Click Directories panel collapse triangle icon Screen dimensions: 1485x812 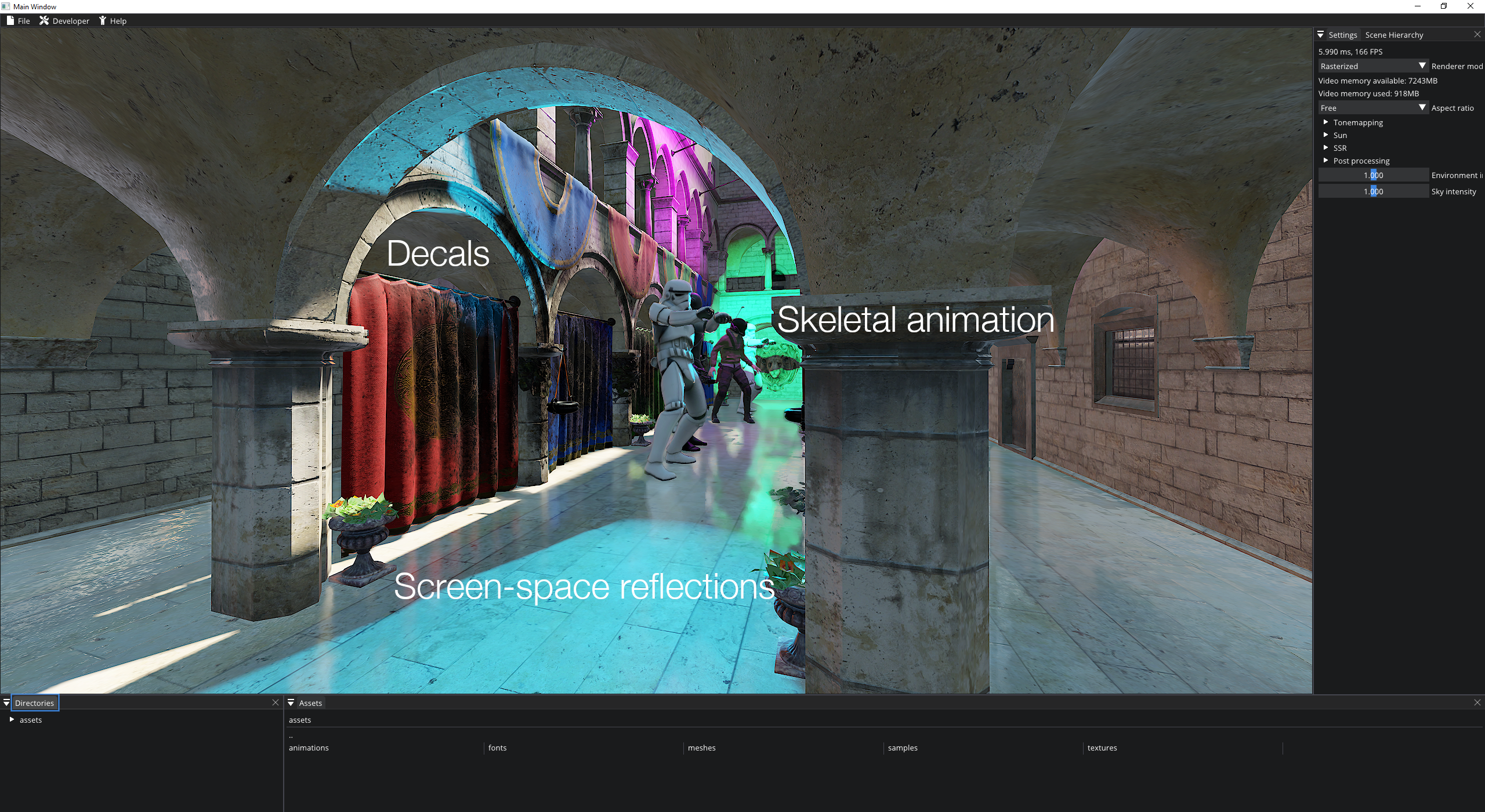(6, 703)
